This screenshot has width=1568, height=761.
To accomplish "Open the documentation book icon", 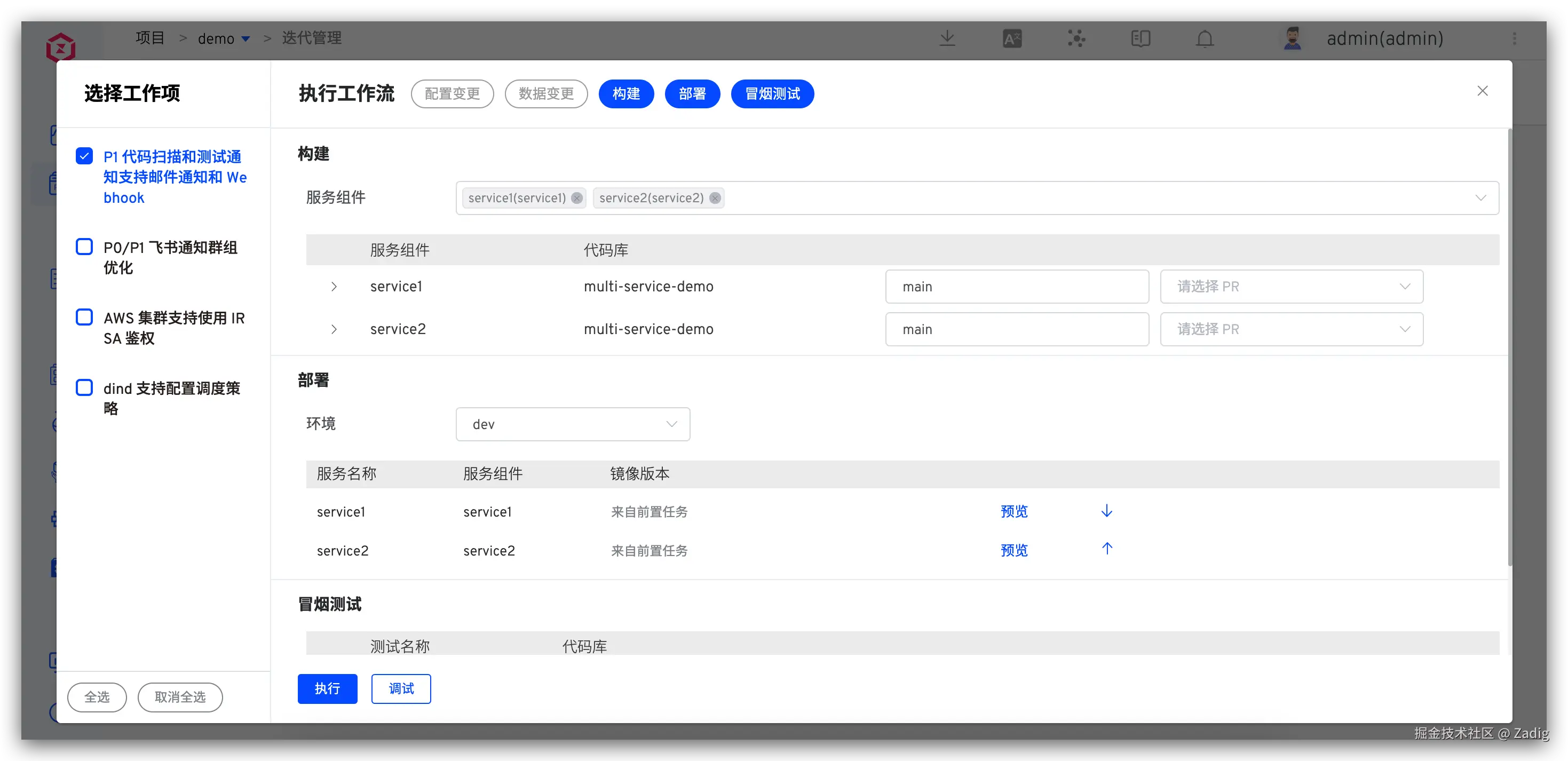I will [1140, 38].
